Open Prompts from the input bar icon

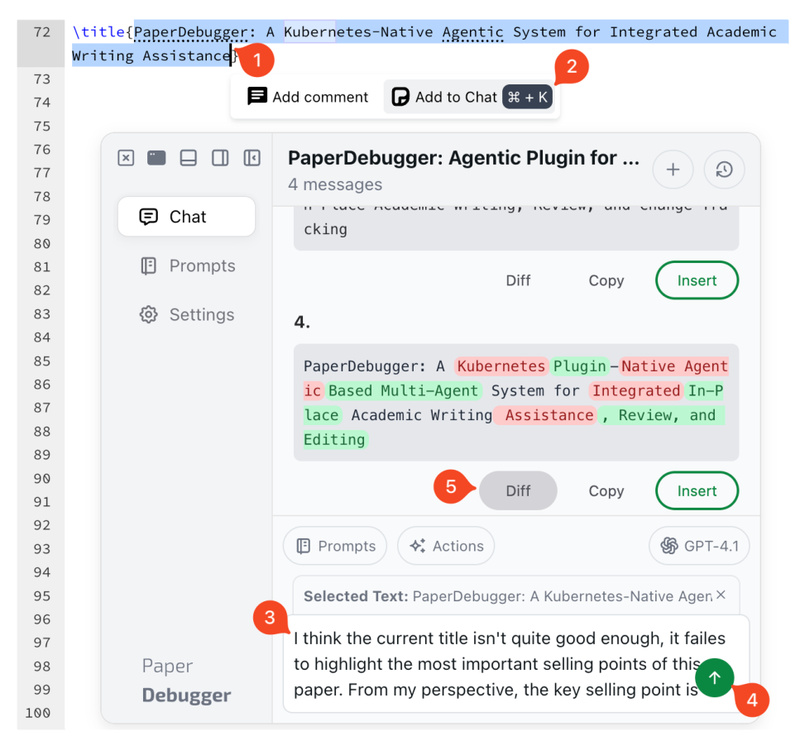click(x=335, y=546)
